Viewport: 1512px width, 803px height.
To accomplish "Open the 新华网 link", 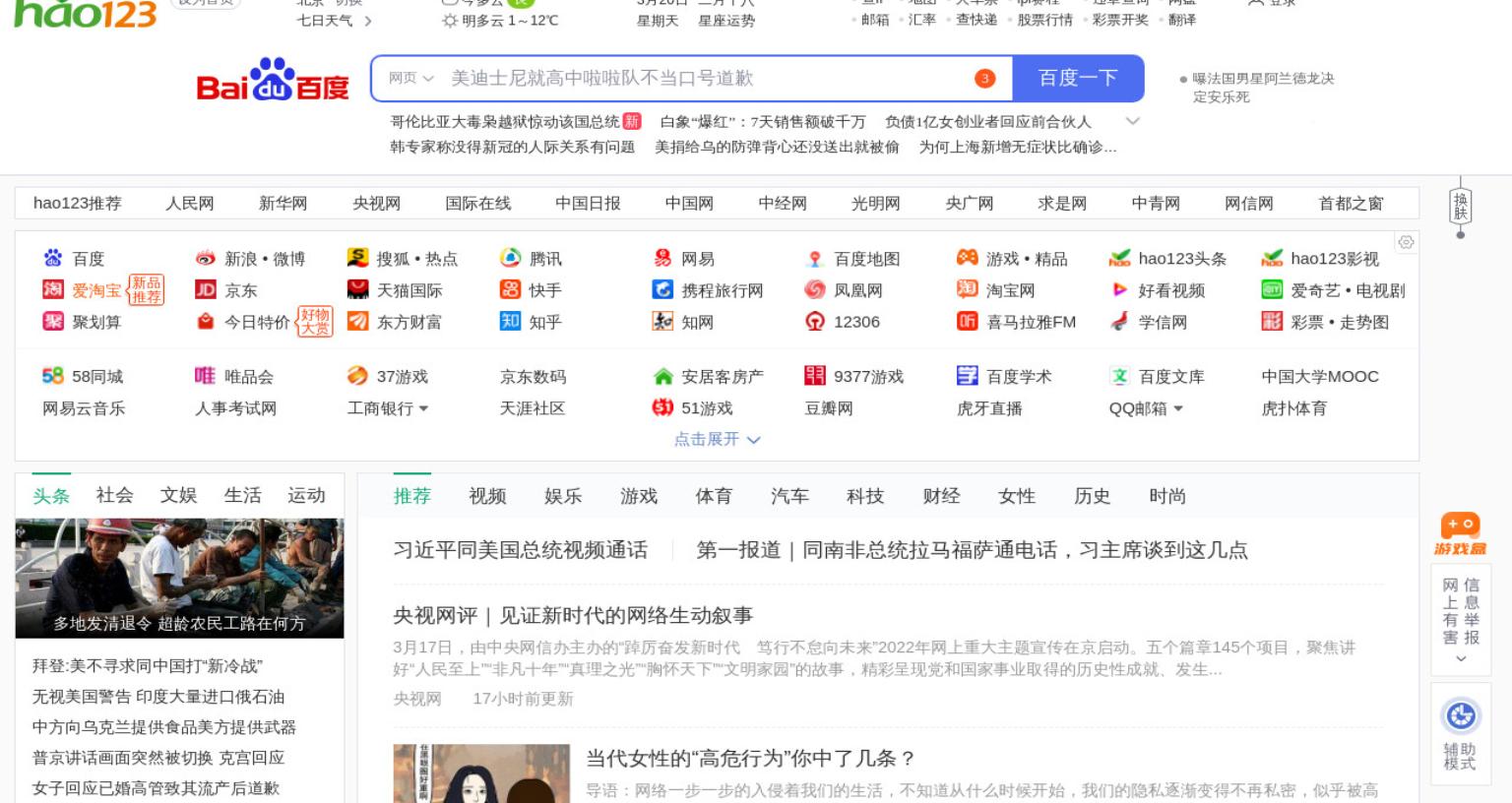I will (283, 203).
